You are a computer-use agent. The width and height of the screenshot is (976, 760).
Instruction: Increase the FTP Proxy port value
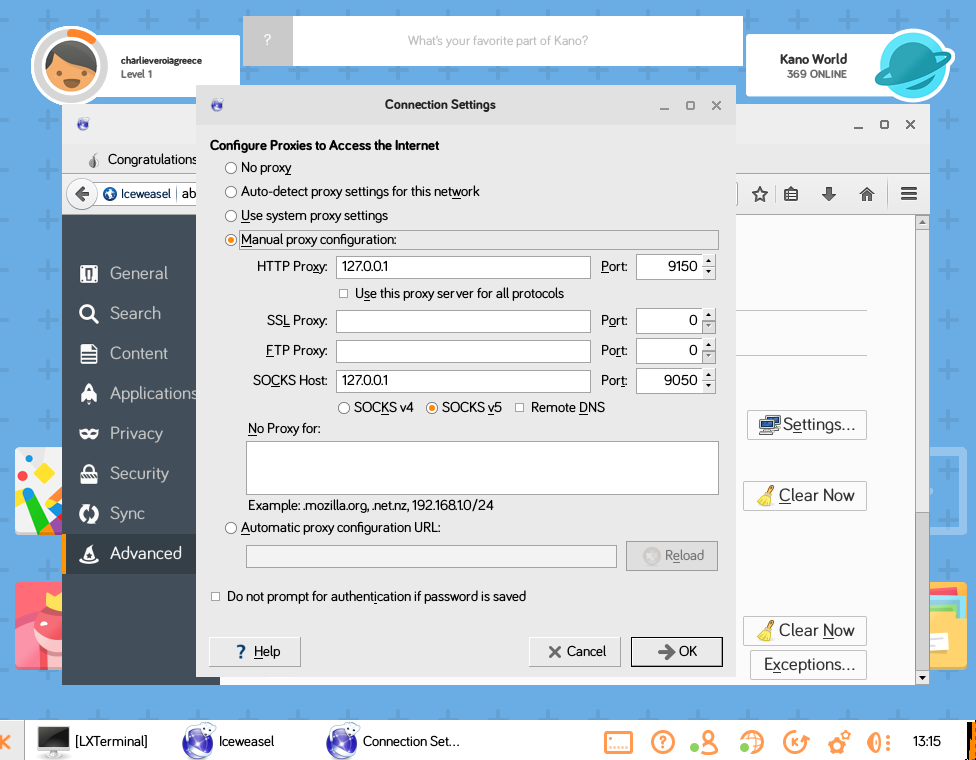click(709, 345)
